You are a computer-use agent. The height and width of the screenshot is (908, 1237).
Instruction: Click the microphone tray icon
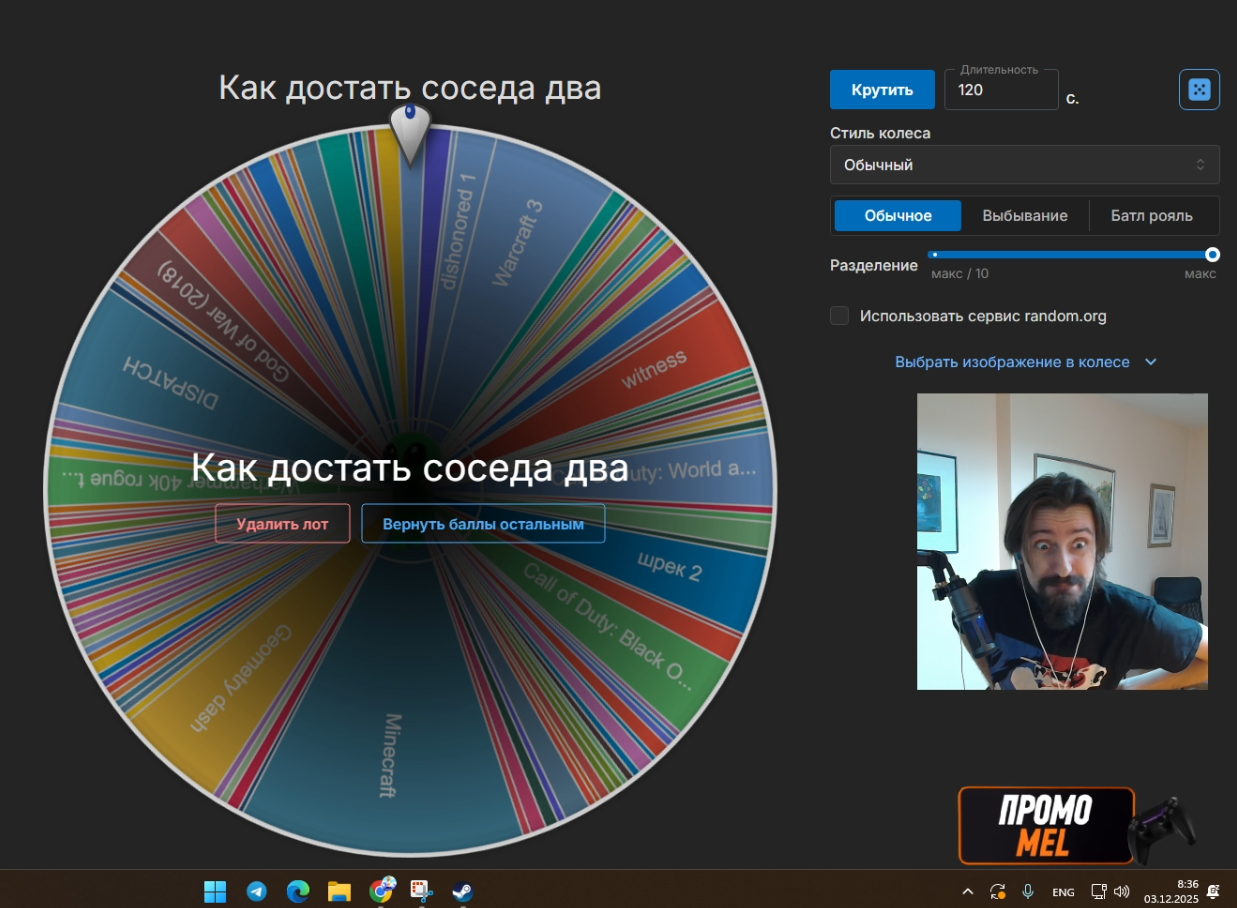point(1028,891)
